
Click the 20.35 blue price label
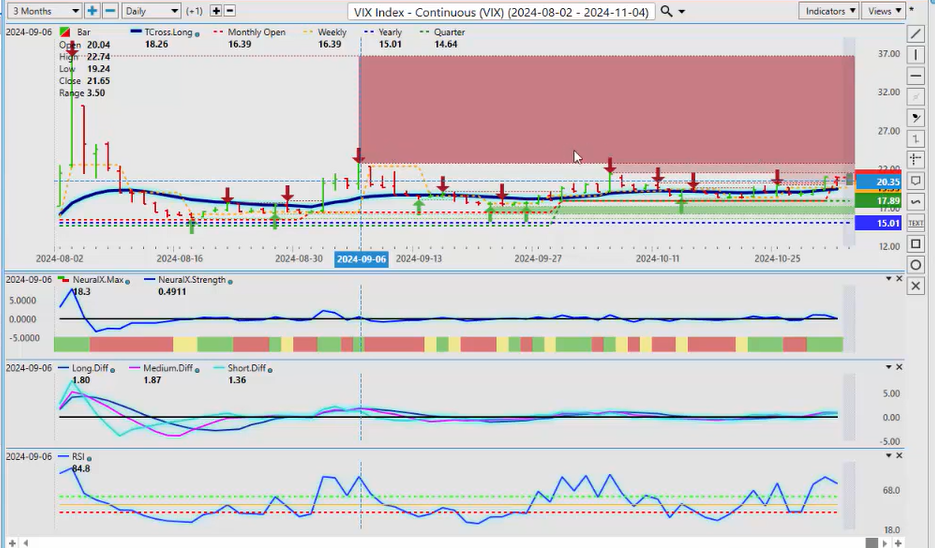(878, 182)
